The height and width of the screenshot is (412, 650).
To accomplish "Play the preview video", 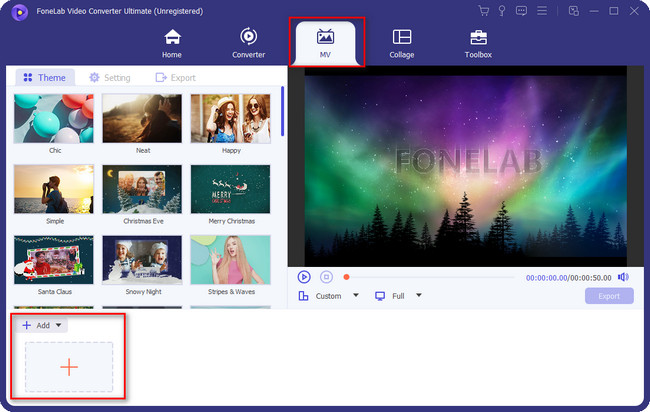I will coord(304,277).
